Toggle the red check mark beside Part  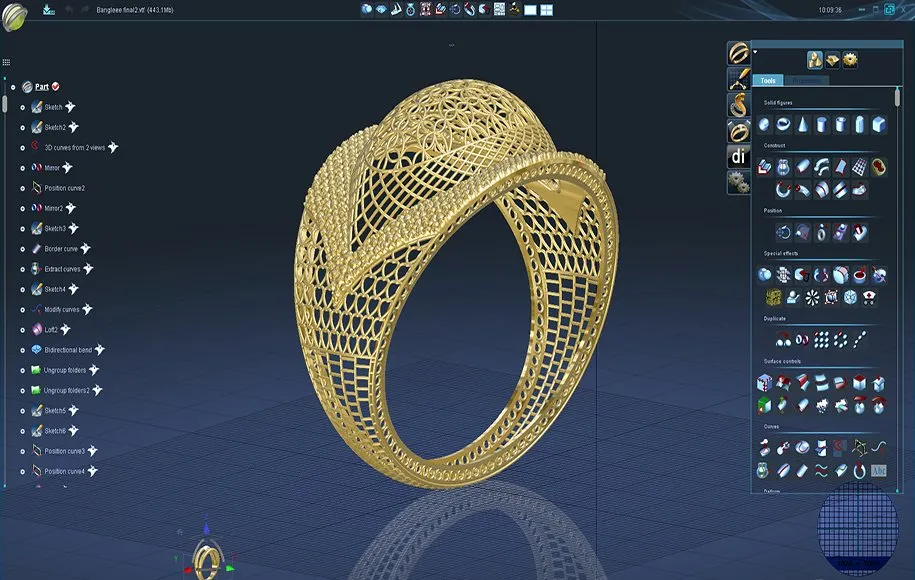[56, 87]
